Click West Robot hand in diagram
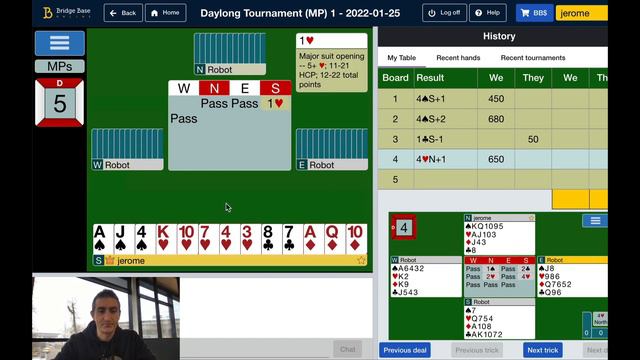This screenshot has width=640, height=360. [x=426, y=277]
